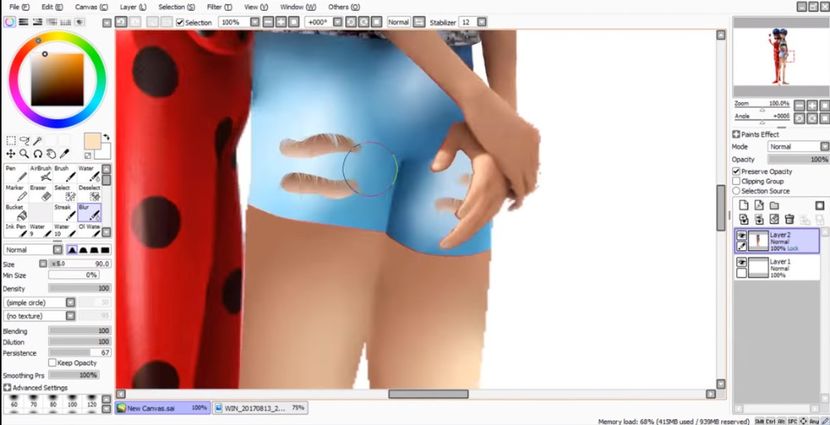
Task: Enable Clipping Group checkbox
Action: click(x=736, y=181)
